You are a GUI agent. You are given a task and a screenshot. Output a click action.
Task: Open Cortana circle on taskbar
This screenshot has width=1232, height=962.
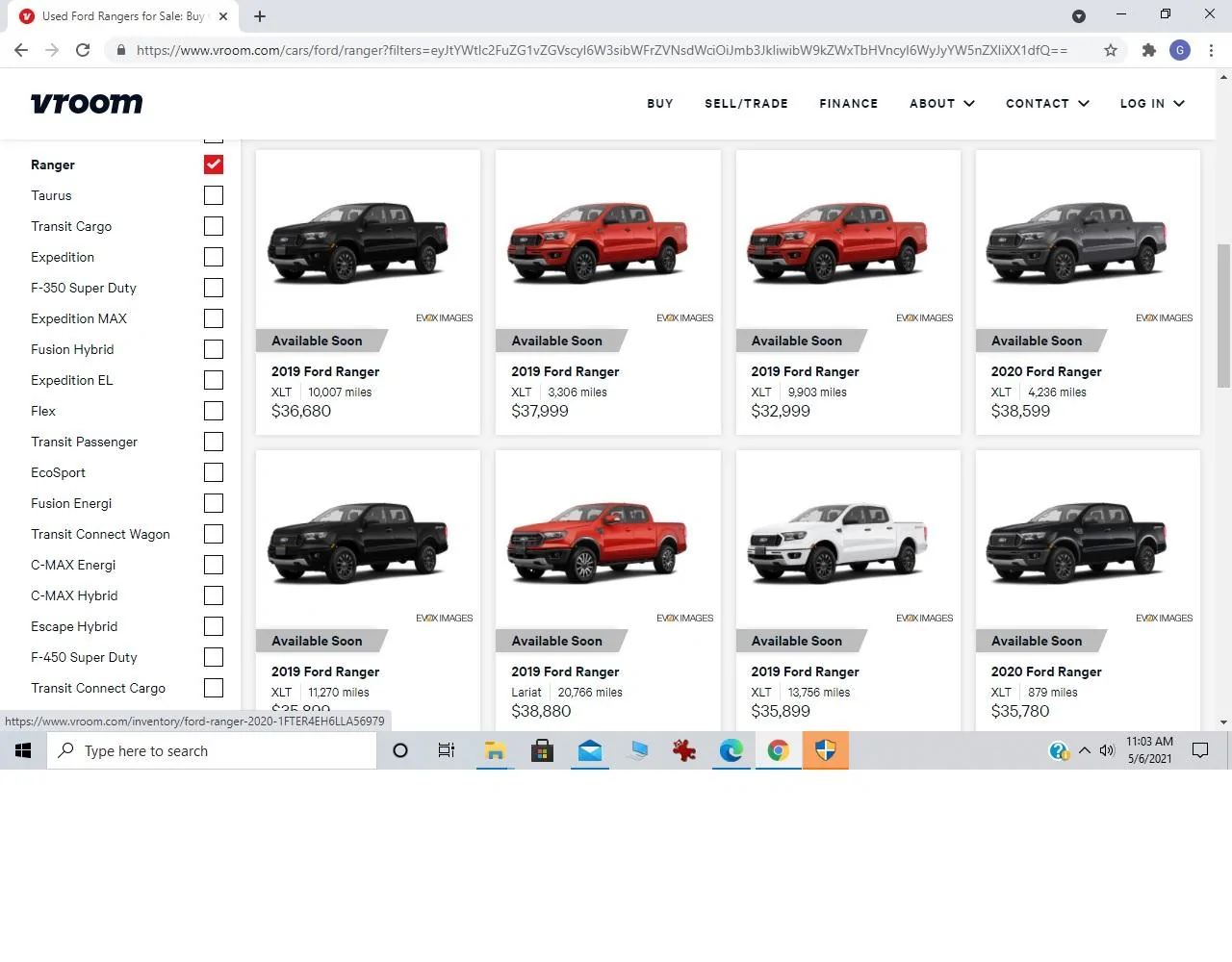[x=400, y=750]
